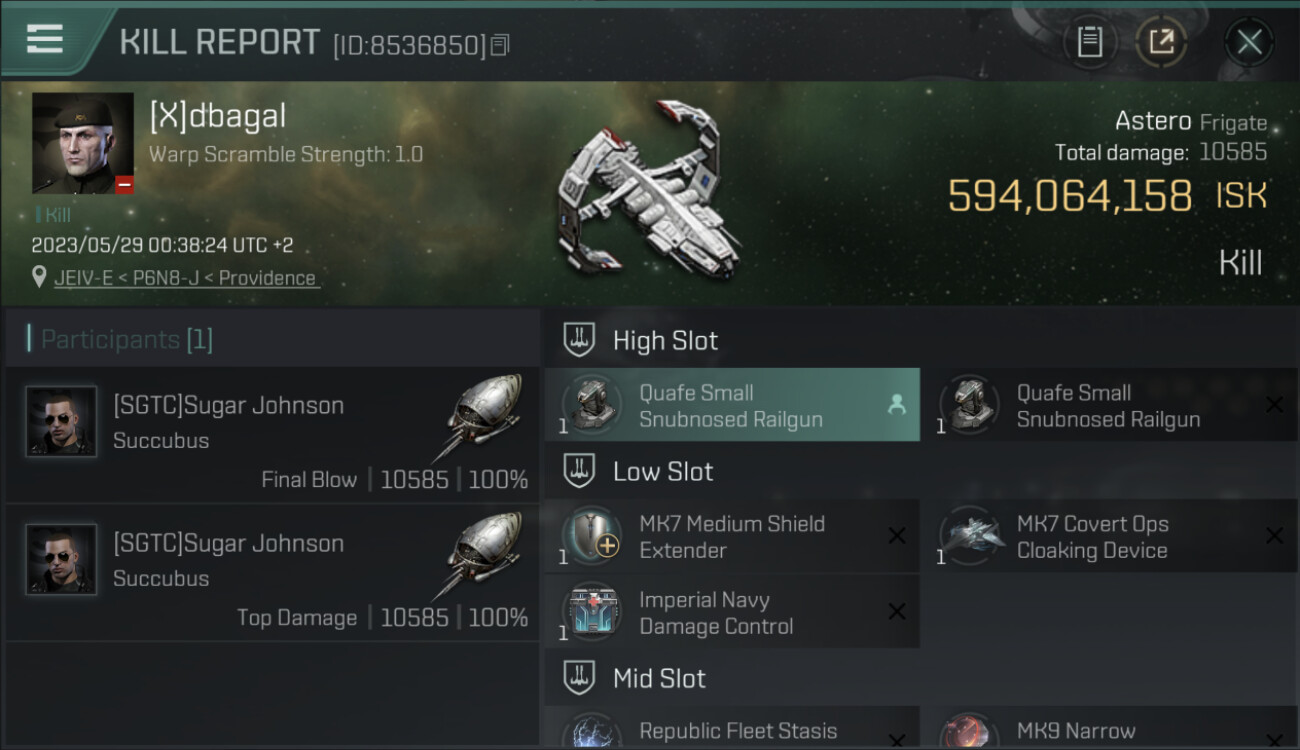The width and height of the screenshot is (1300, 750).
Task: Select MK7 Medium Shield Extender module
Action: click(x=732, y=536)
